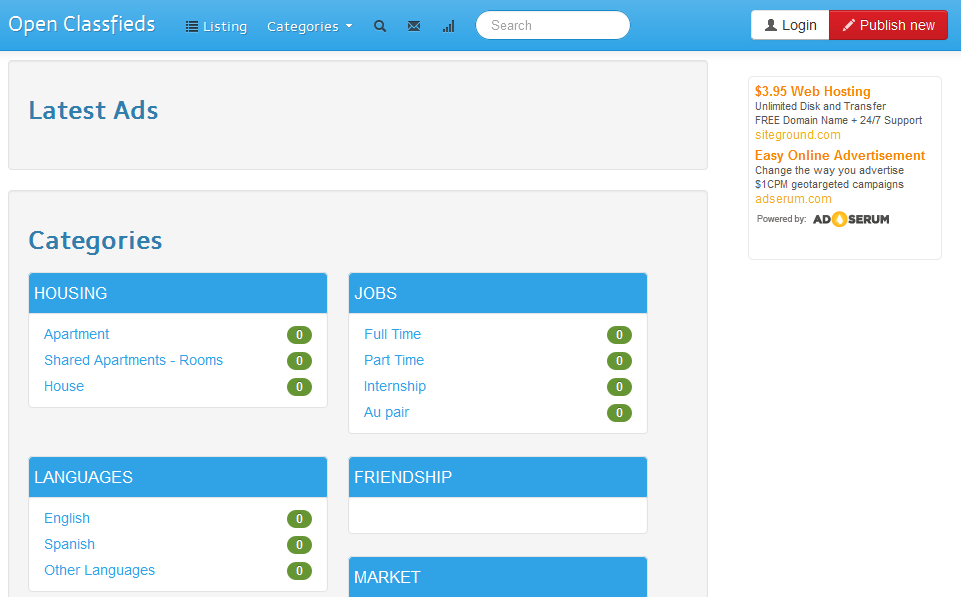Viewport: 961px width, 597px height.
Task: Choose the Internship category link
Action: [x=394, y=386]
